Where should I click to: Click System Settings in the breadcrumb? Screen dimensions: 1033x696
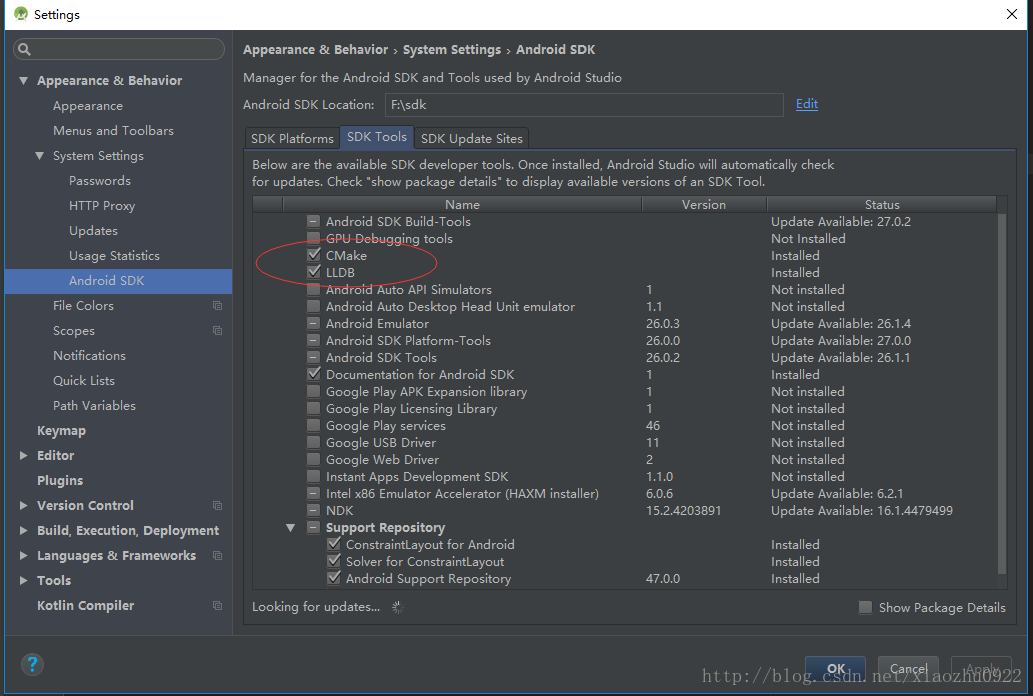pos(452,49)
